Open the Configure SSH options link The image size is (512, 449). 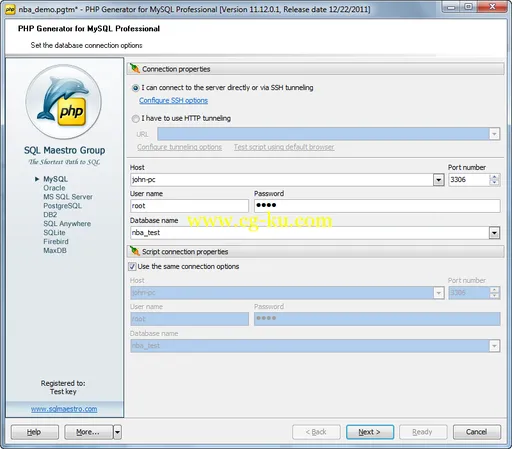(x=173, y=100)
